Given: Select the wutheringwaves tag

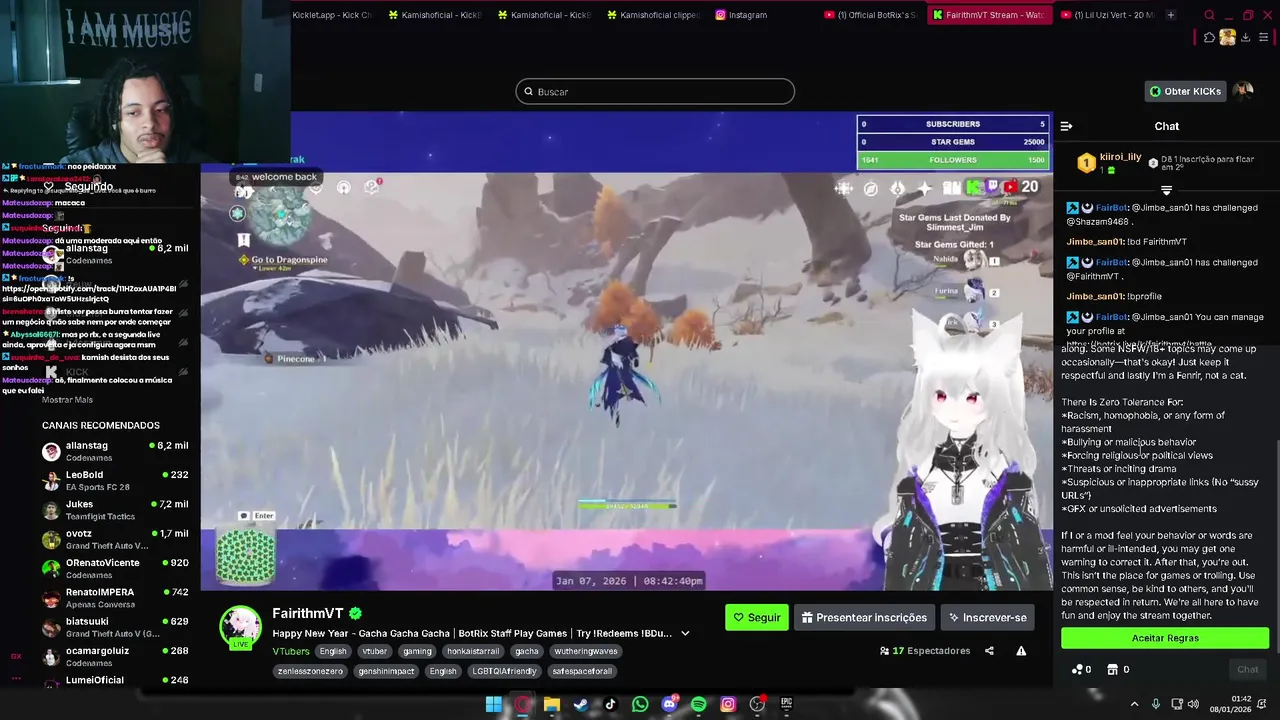Looking at the screenshot, I should coord(586,651).
